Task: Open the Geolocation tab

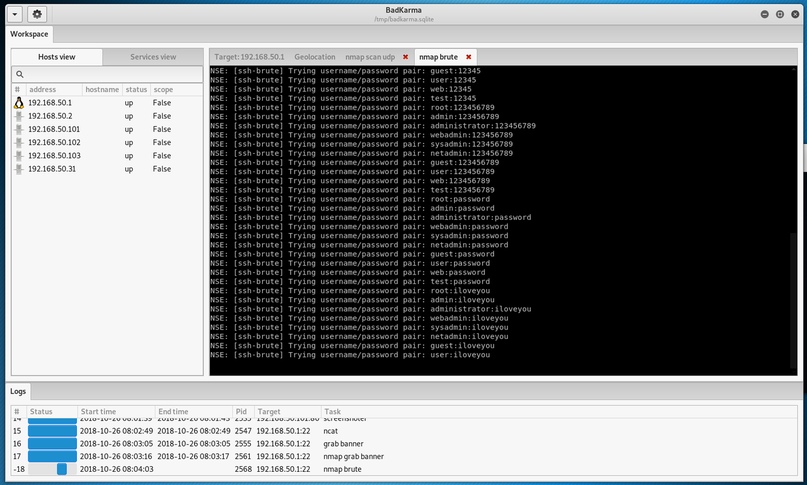Action: click(315, 57)
